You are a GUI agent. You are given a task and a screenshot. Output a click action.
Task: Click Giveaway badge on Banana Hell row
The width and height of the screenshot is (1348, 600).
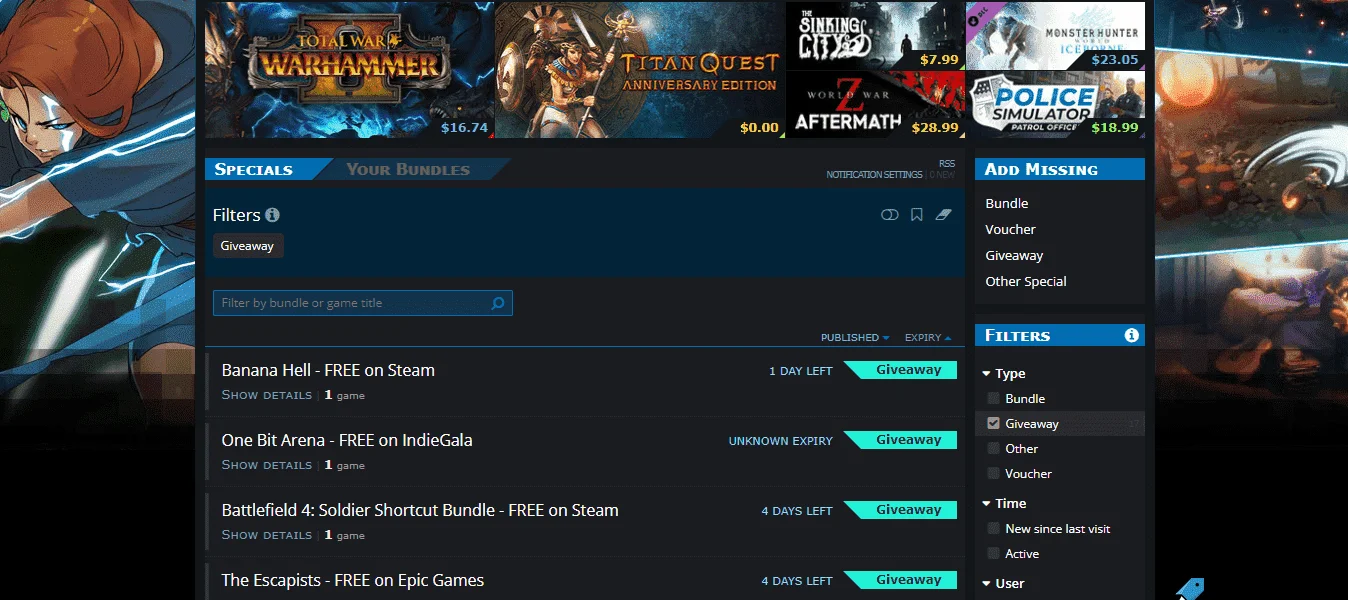901,370
